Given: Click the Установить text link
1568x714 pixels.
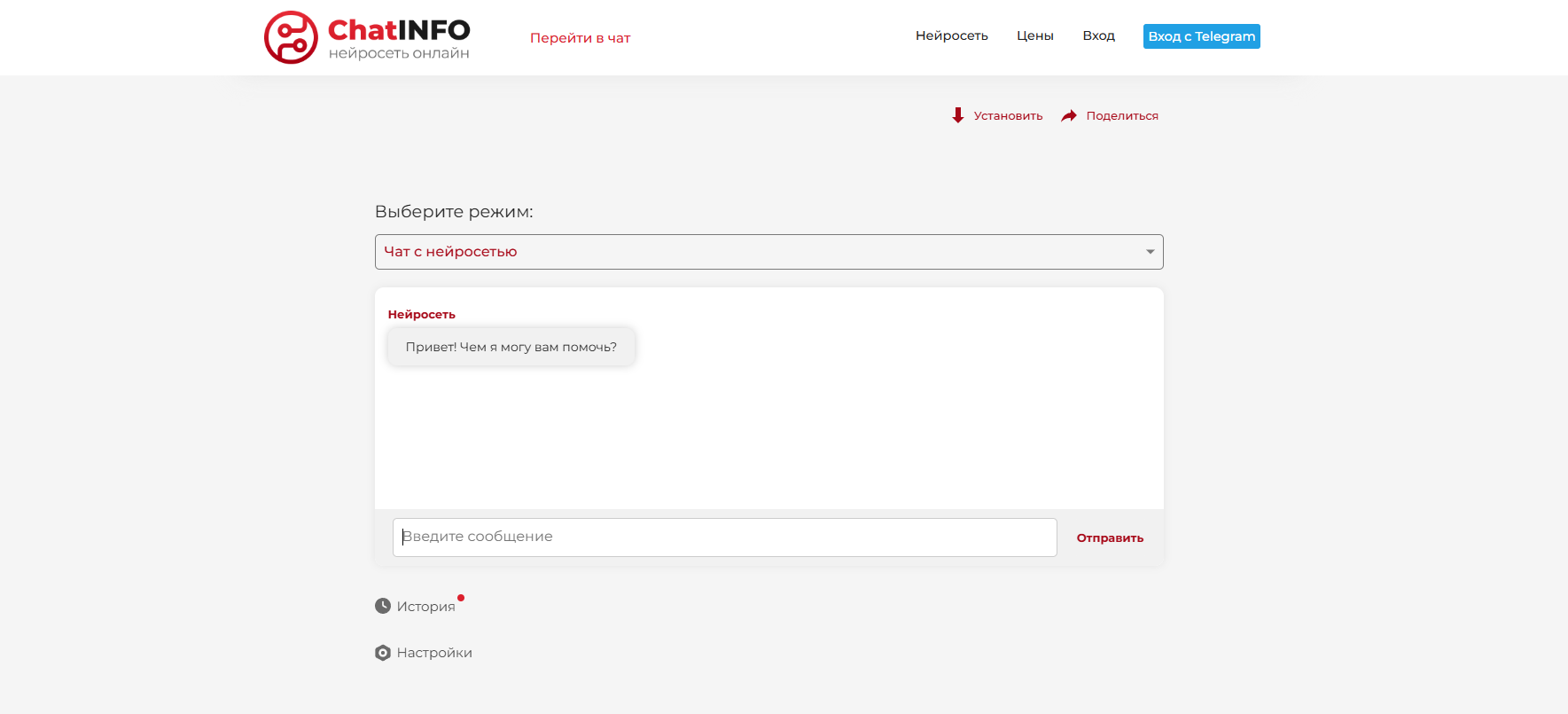Looking at the screenshot, I should [x=1008, y=116].
